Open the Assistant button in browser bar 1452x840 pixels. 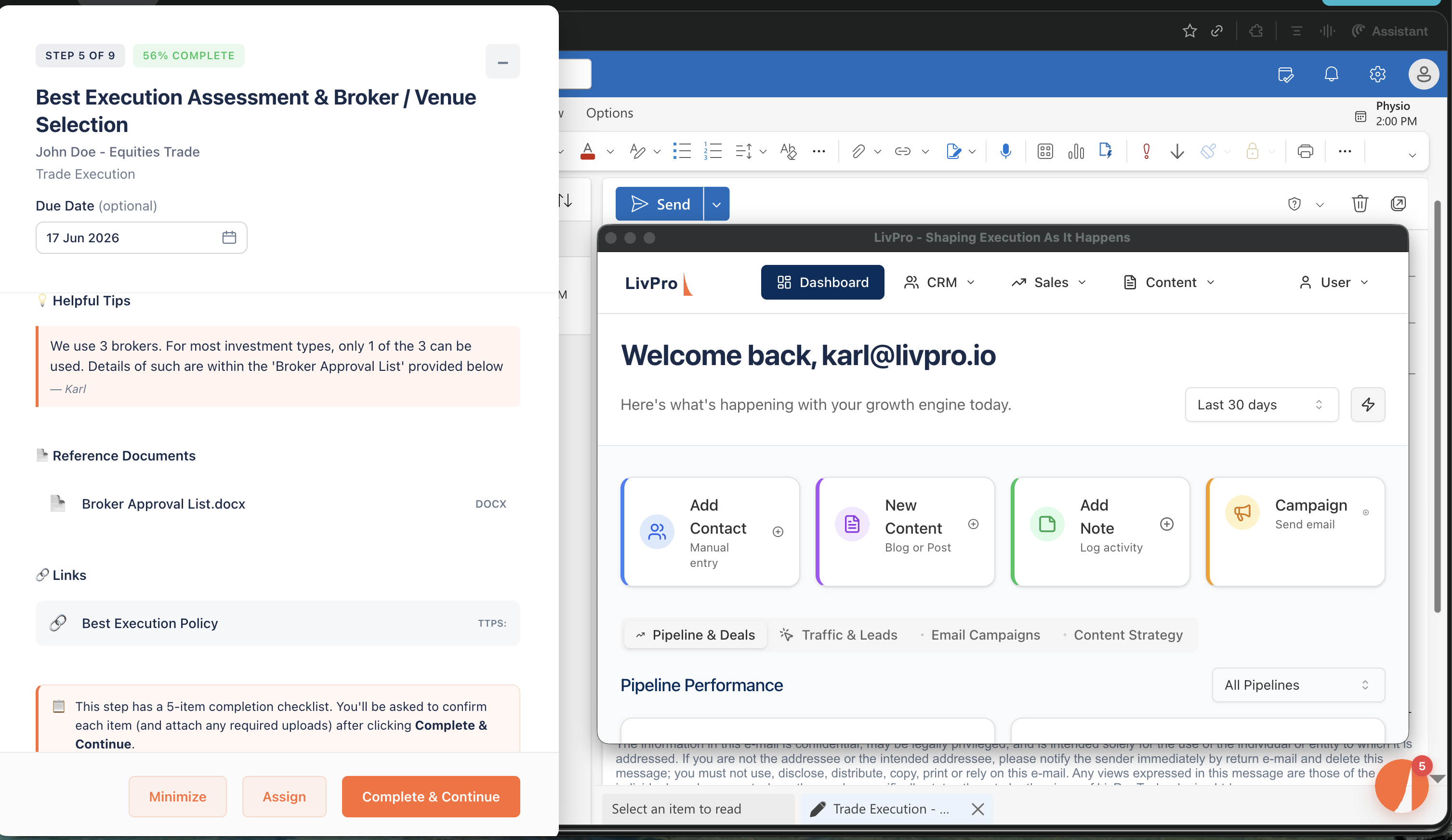click(x=1389, y=30)
